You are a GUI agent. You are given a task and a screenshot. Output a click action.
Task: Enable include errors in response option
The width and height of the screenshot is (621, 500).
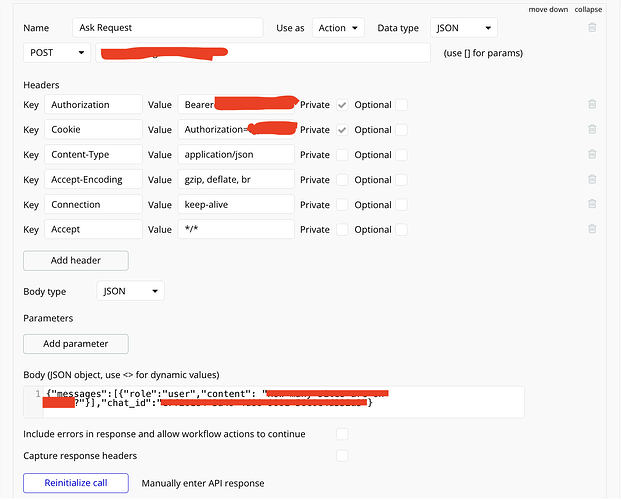tap(342, 434)
